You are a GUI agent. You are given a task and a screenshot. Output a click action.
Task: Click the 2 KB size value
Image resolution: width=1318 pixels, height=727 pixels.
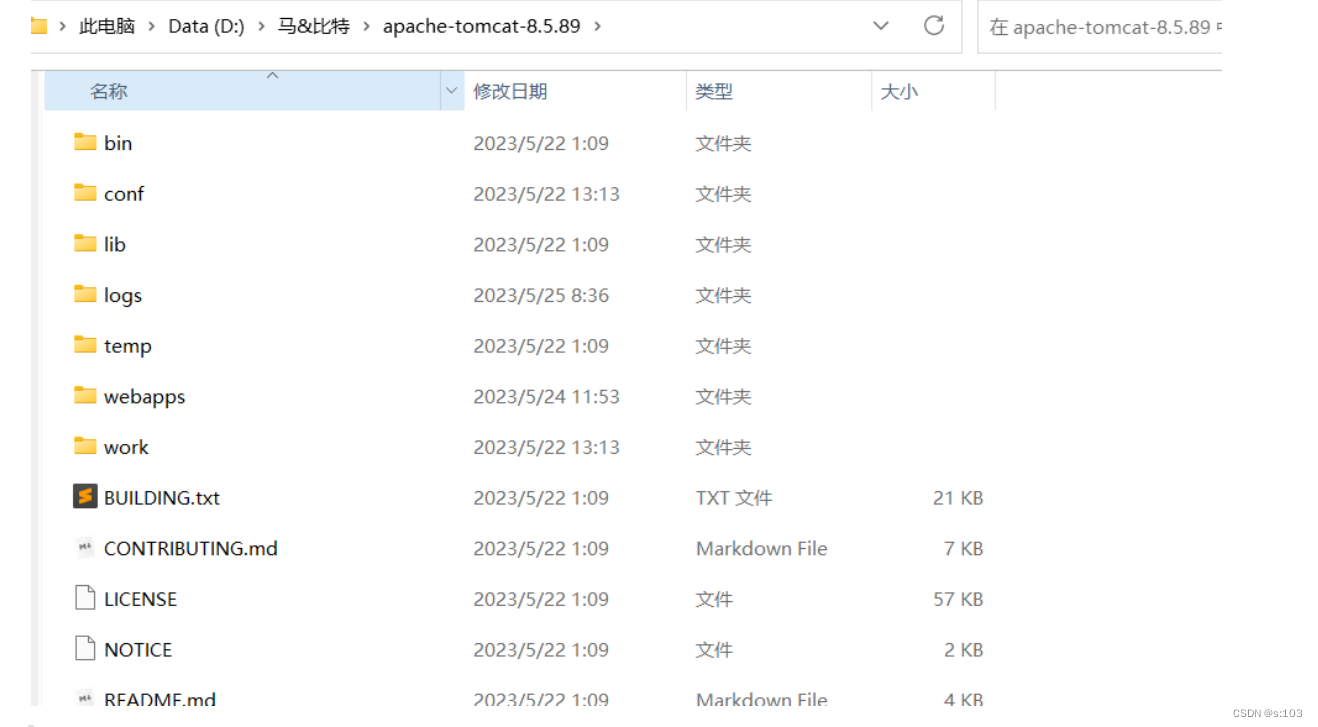[x=963, y=650]
